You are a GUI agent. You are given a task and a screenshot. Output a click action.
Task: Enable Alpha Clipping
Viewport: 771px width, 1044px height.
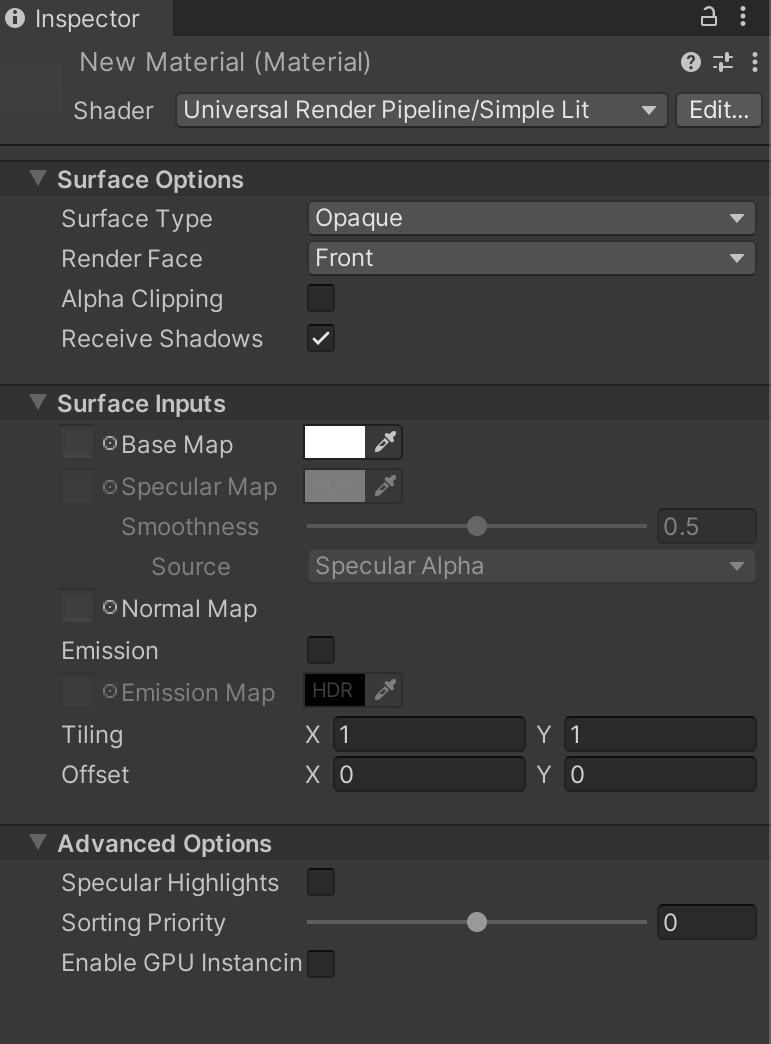click(320, 298)
